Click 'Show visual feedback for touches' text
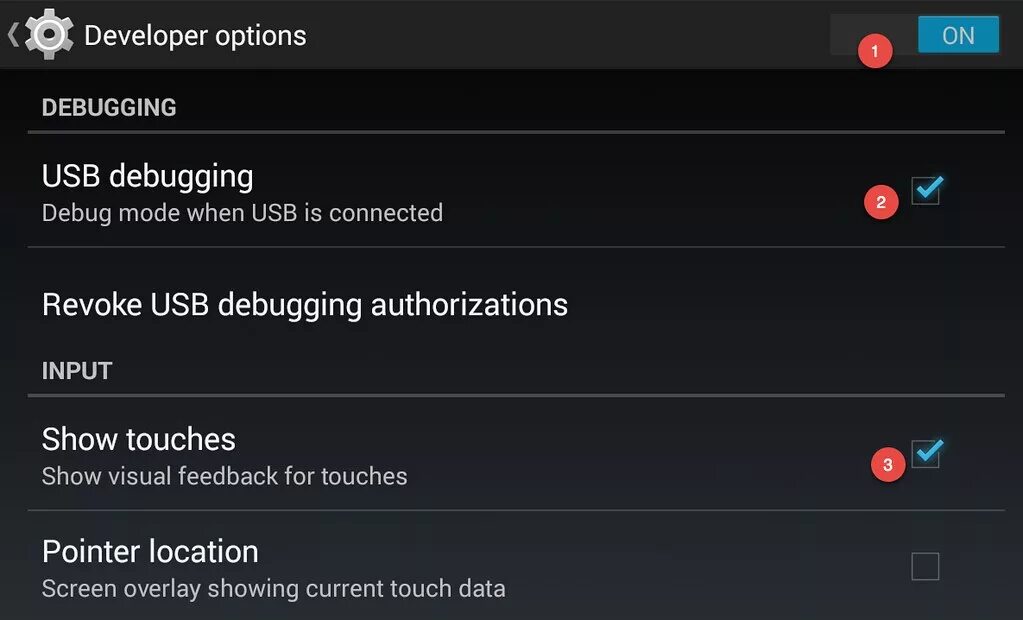This screenshot has height=620, width=1023. (224, 476)
